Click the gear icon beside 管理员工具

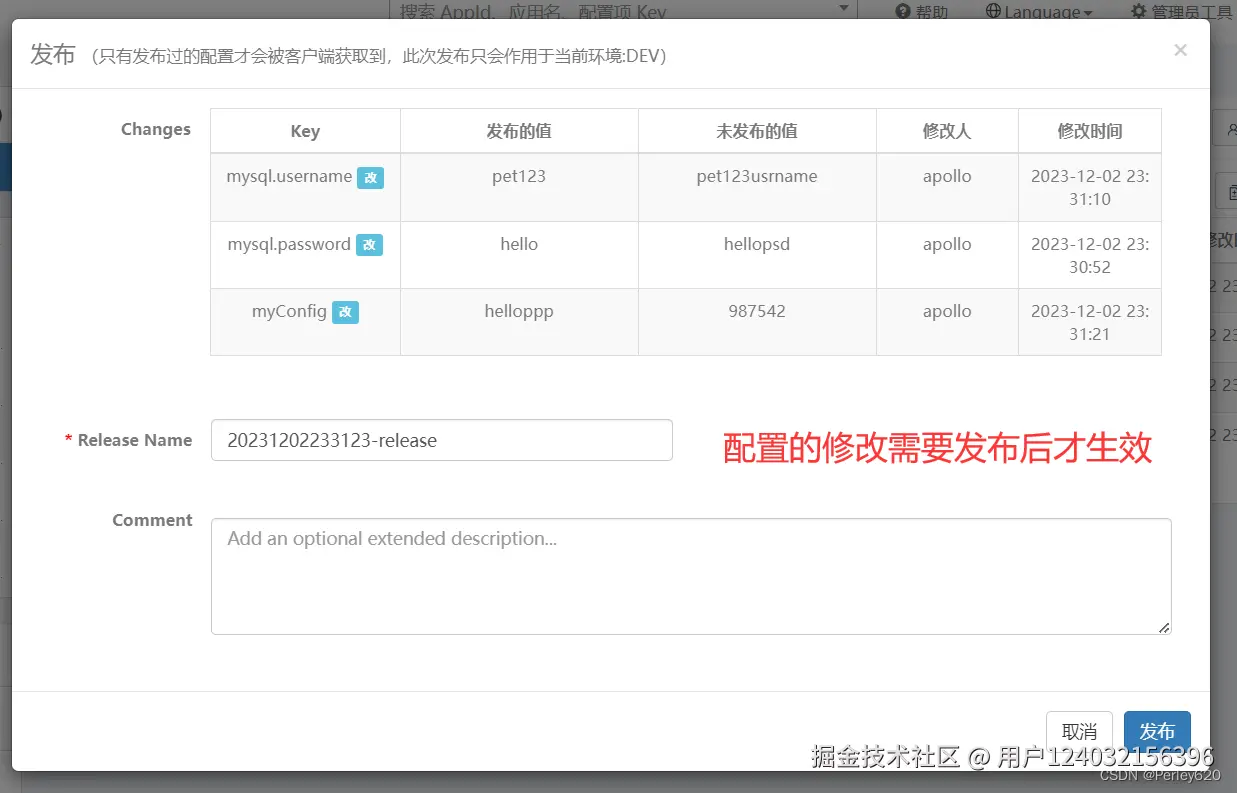[x=1139, y=11]
